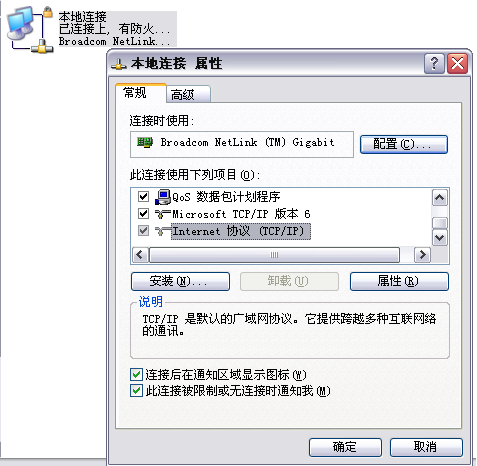Click the list scroll up arrow
477x466 pixels.
tap(440, 198)
